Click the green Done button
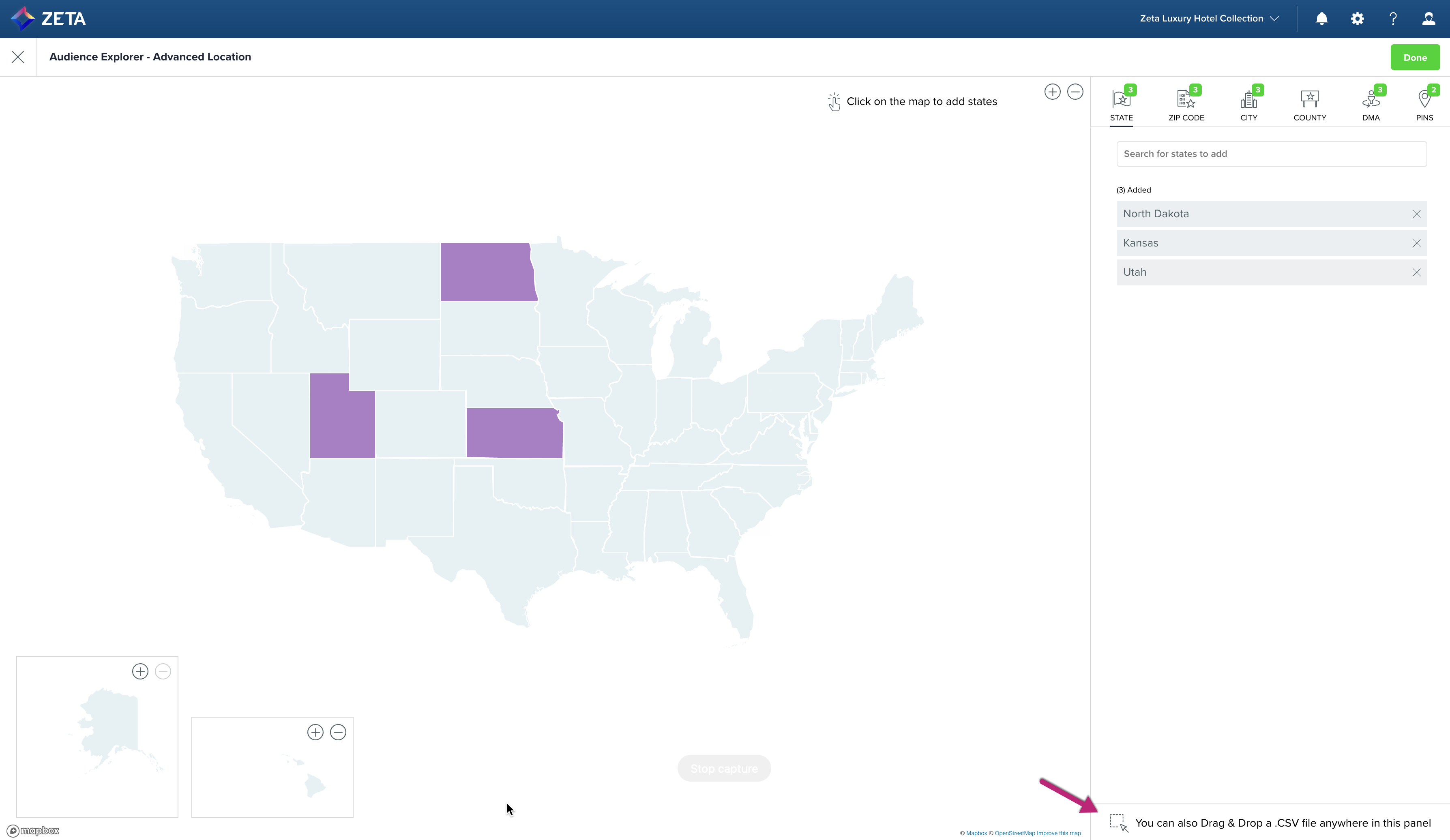Image resolution: width=1450 pixels, height=840 pixels. (1415, 57)
